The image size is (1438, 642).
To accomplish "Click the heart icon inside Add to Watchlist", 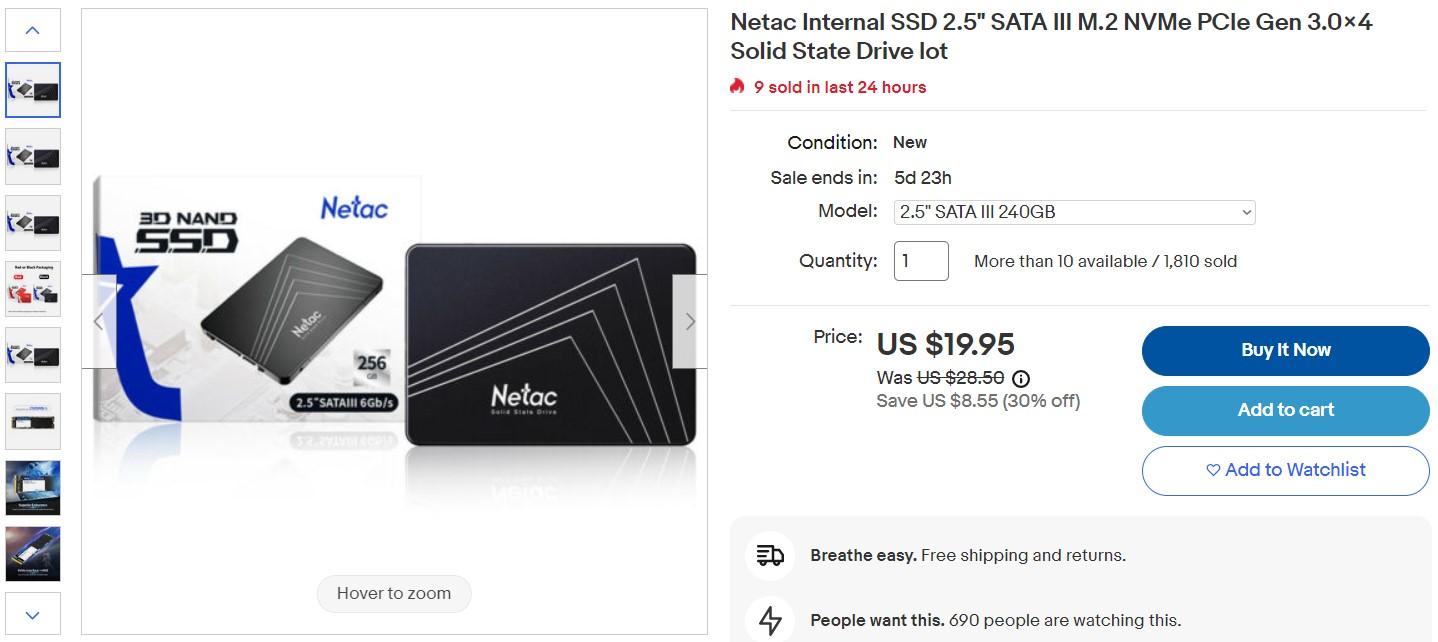I will [1212, 470].
